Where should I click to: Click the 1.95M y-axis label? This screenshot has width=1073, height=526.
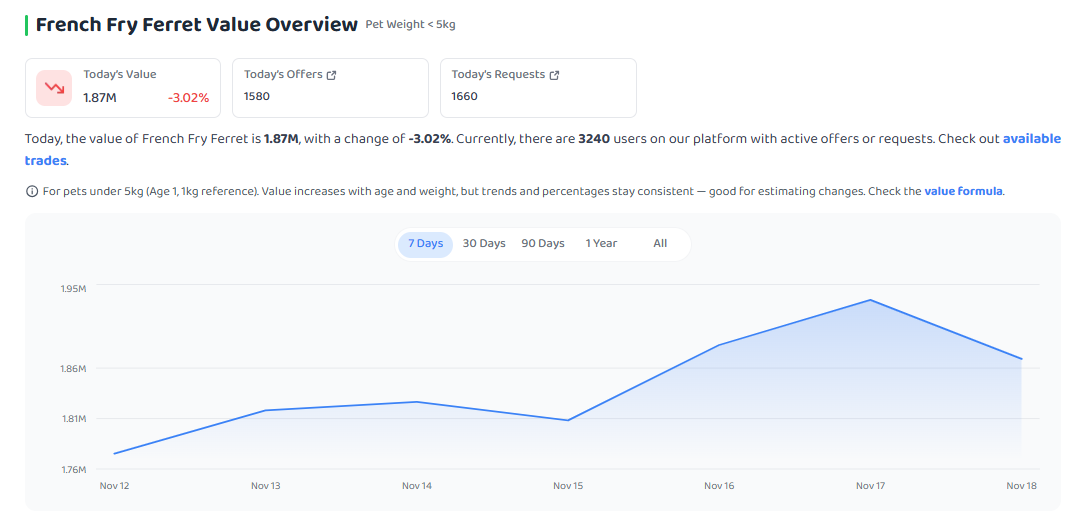[x=73, y=289]
